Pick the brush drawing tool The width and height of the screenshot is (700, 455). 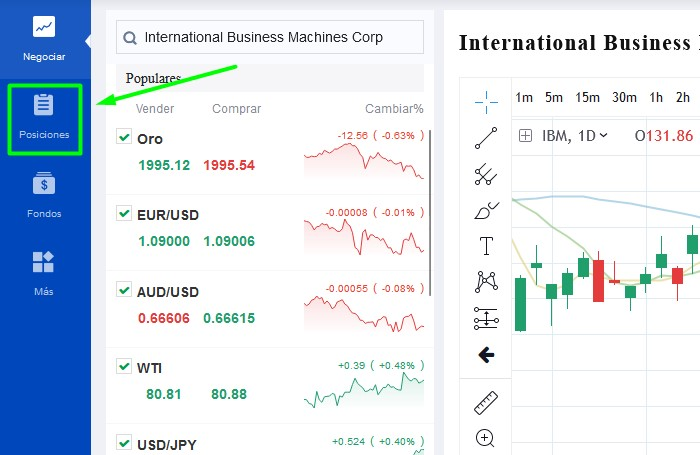pyautogui.click(x=486, y=211)
